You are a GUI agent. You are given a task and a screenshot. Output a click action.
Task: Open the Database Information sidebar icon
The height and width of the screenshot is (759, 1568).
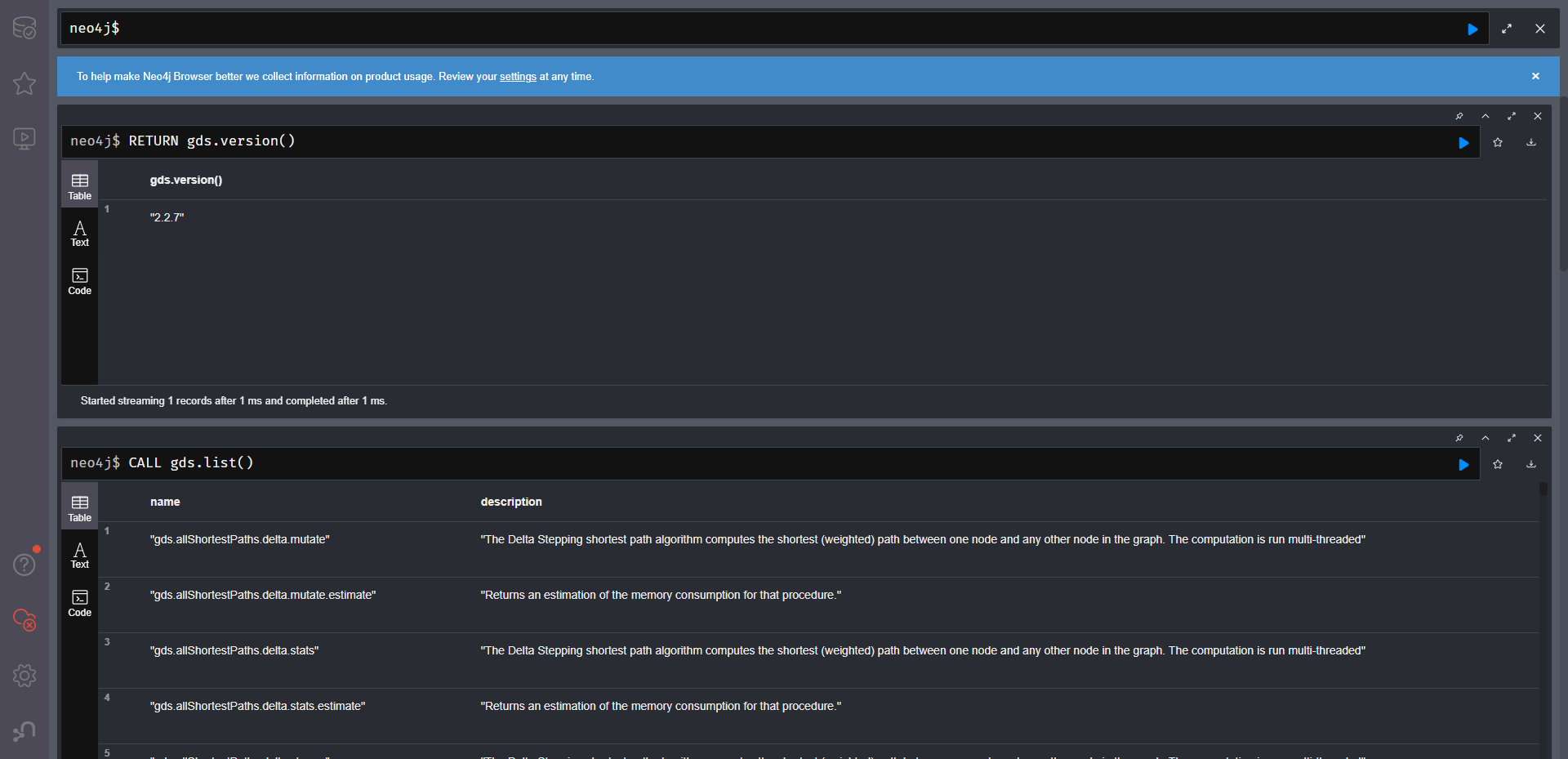coord(24,28)
